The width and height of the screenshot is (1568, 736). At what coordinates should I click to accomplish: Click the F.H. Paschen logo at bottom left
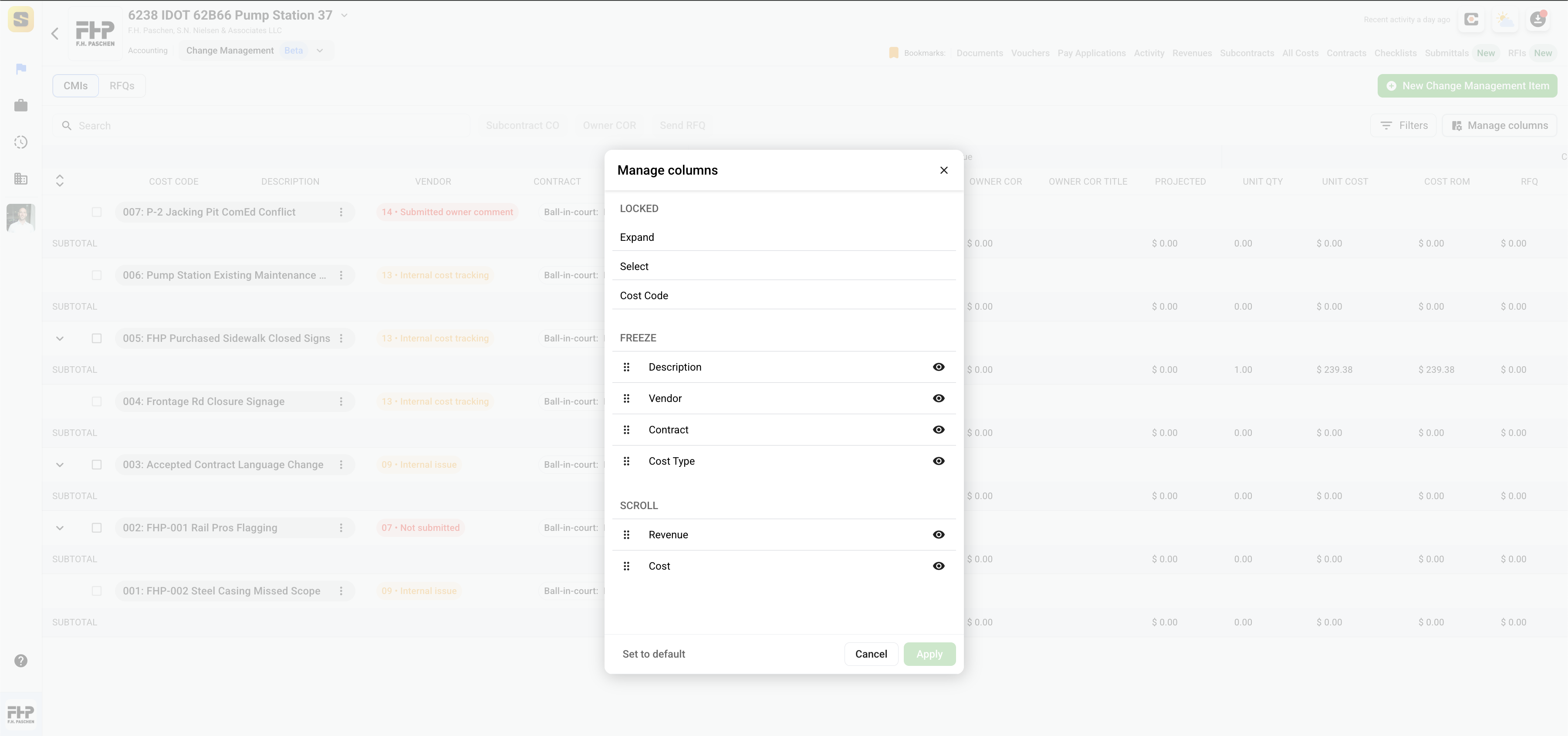(x=21, y=714)
